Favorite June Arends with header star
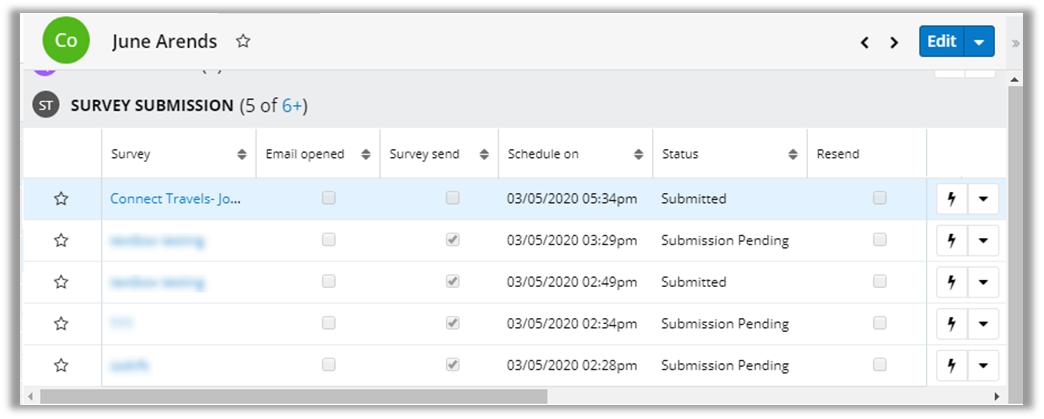This screenshot has width=1044, height=419. (x=243, y=41)
